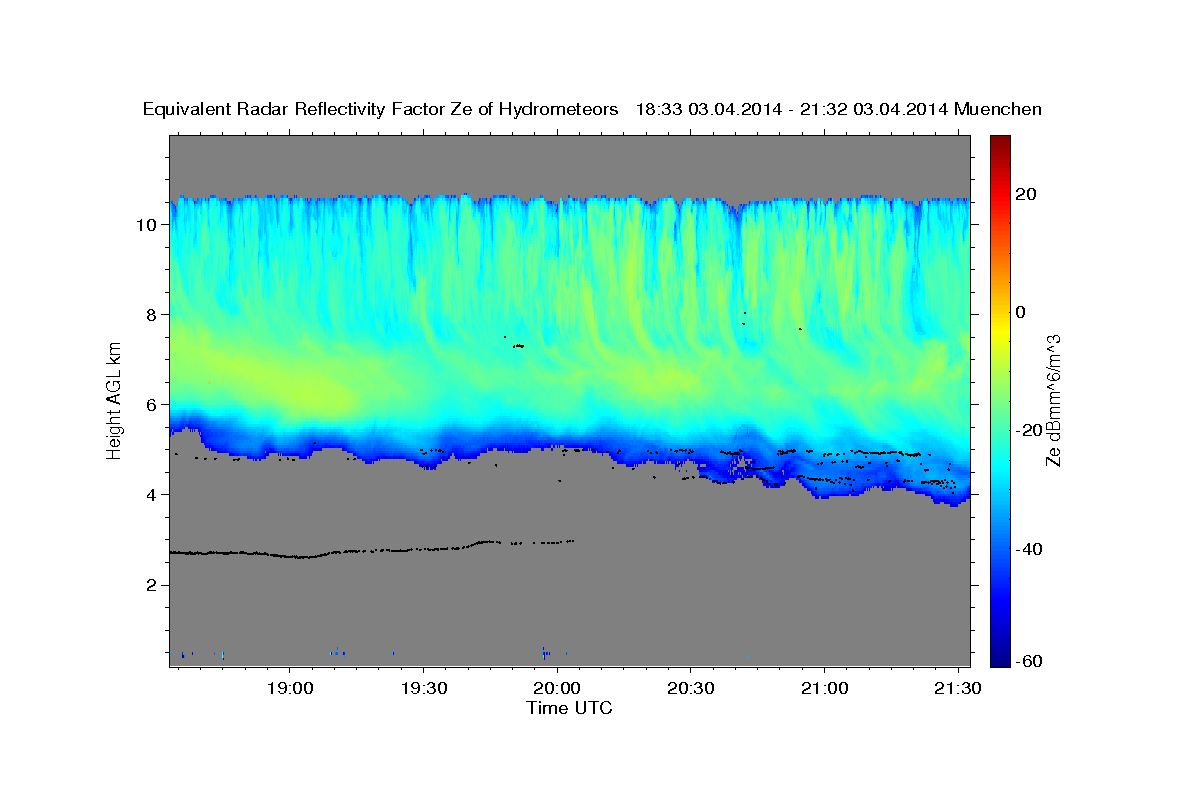Click the height tick label 4
Image resolution: width=1200 pixels, height=800 pixels.
pos(152,495)
